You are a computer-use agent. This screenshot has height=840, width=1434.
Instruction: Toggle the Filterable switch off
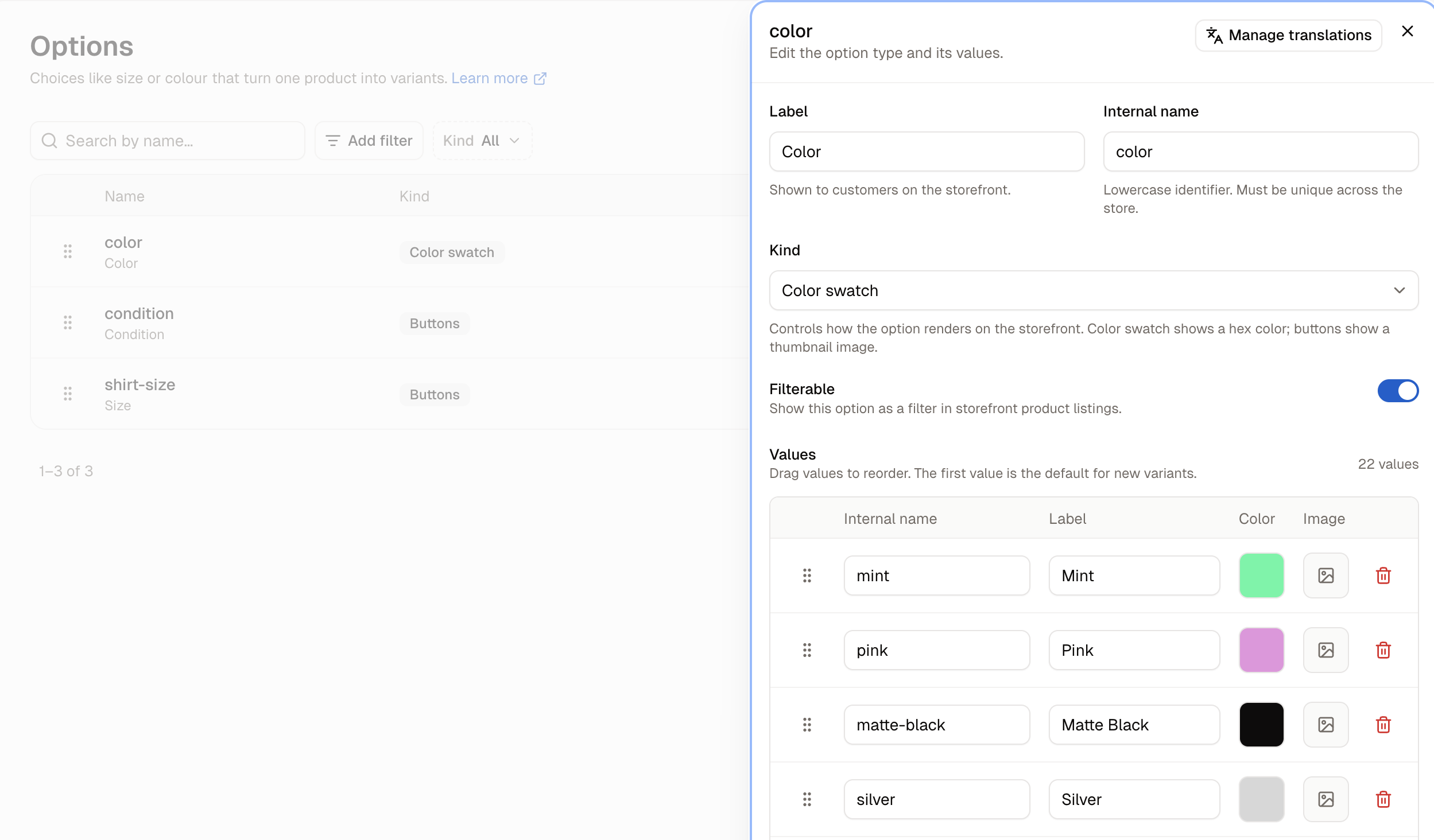[1398, 391]
